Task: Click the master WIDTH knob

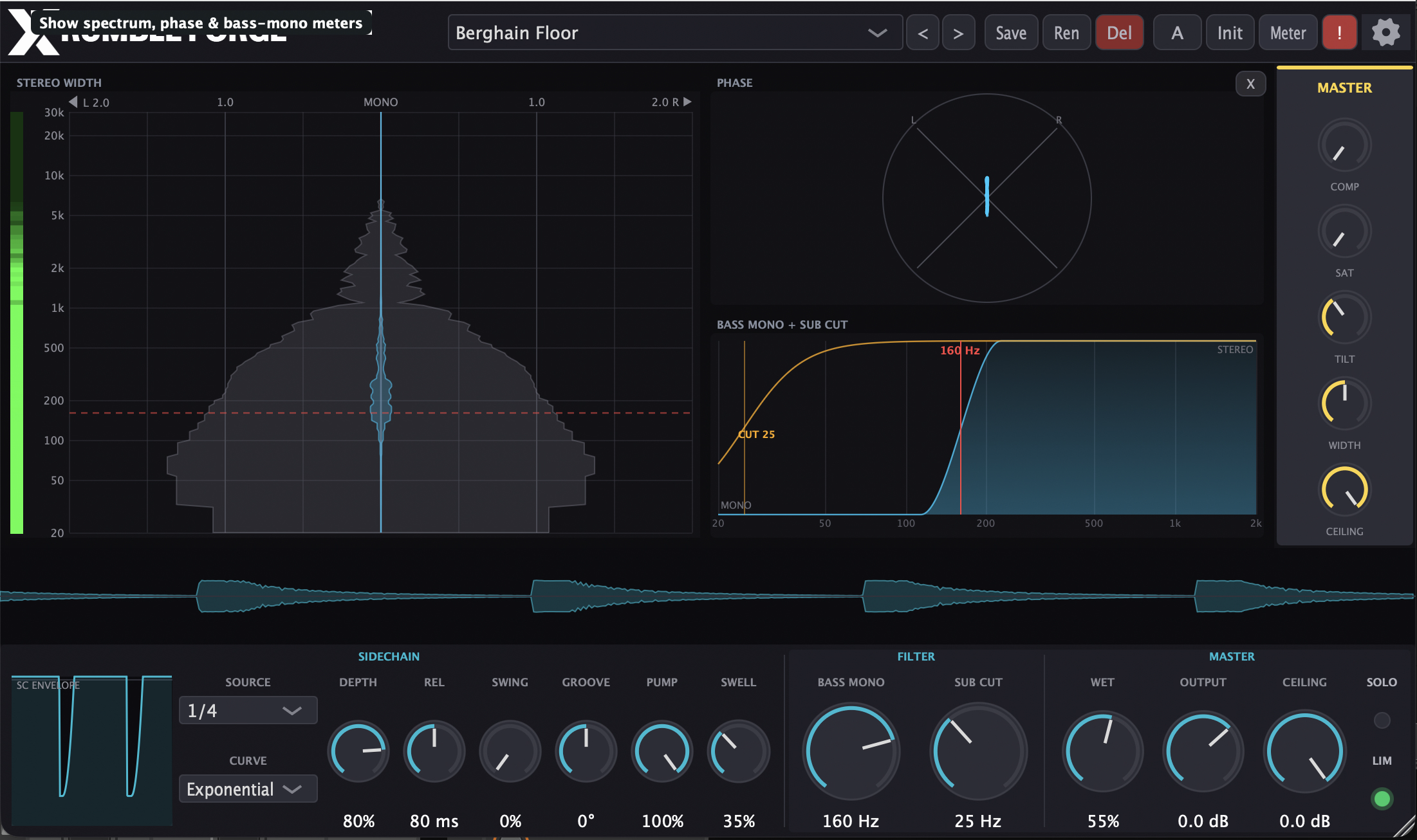Action: point(1344,403)
